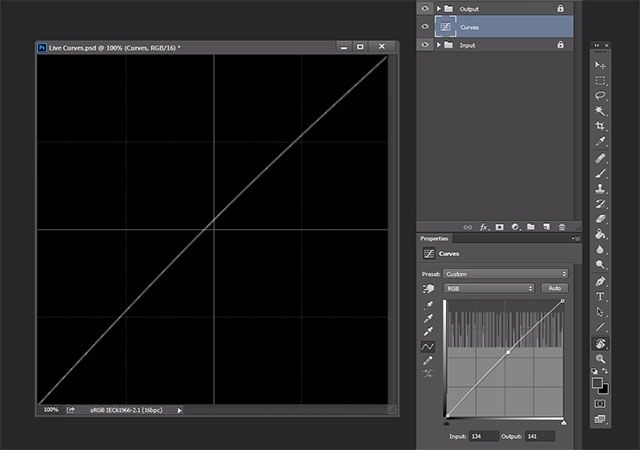Image resolution: width=640 pixels, height=450 pixels.
Task: Create new fill or adjustment layer
Action: coord(515,227)
